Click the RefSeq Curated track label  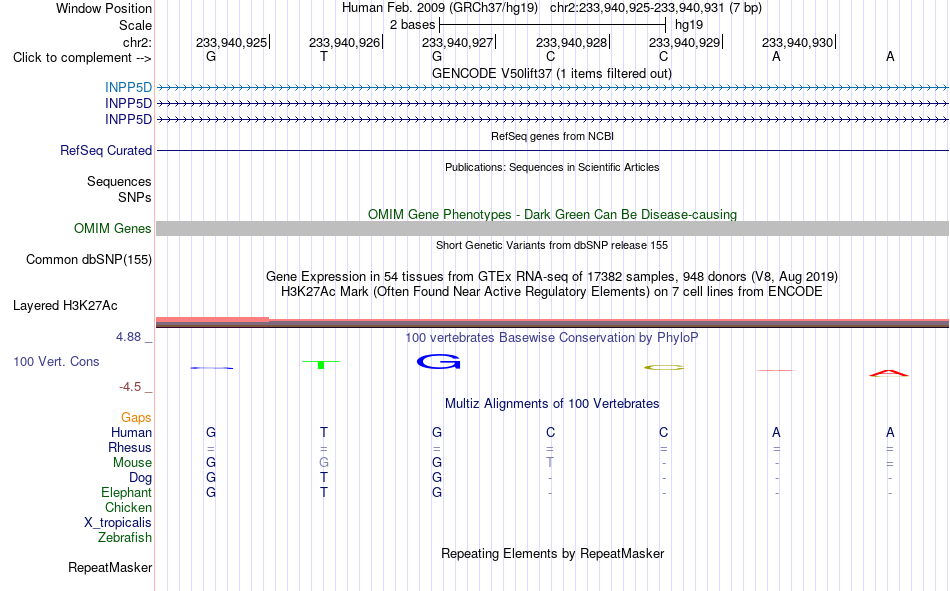(105, 150)
